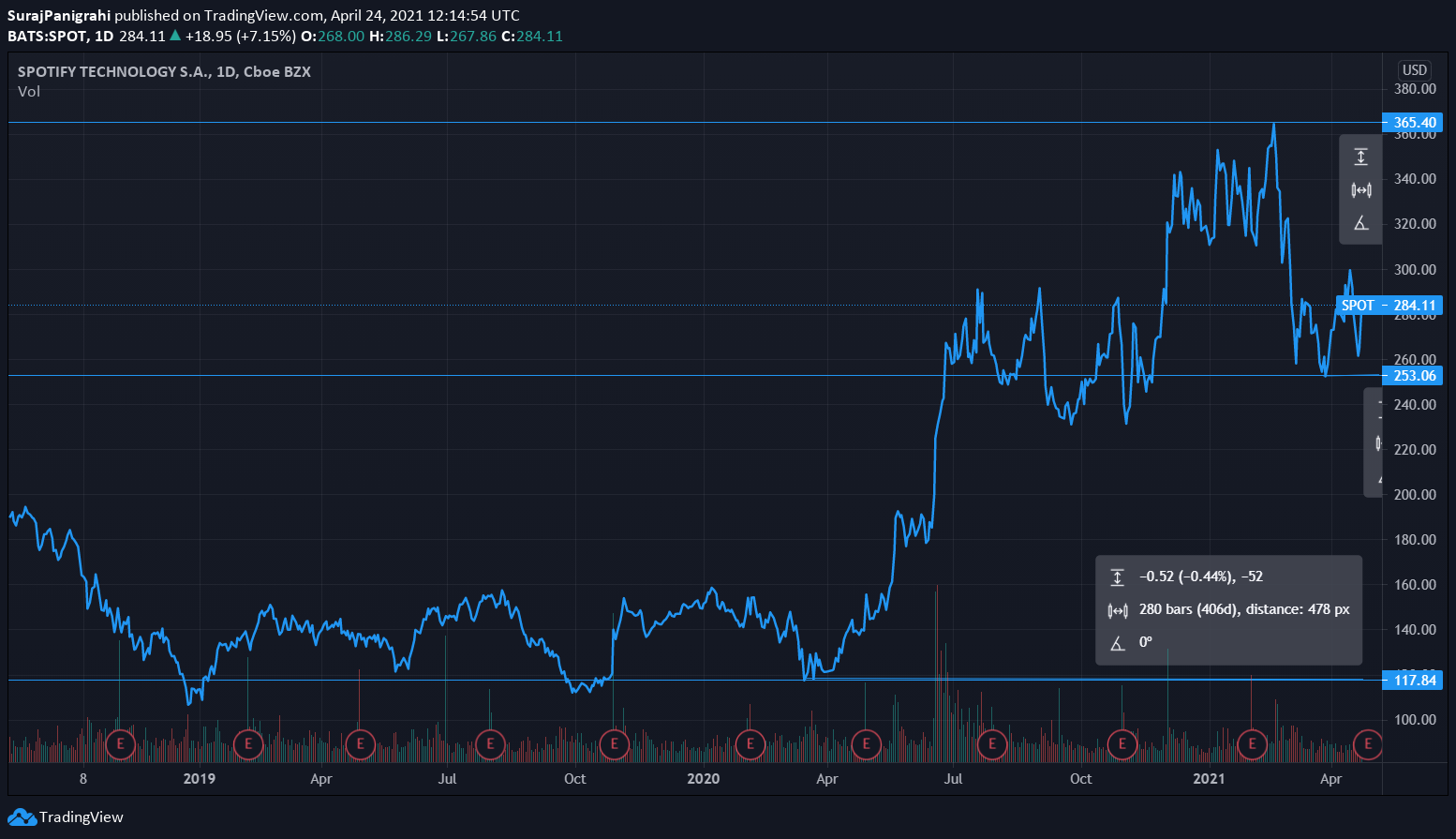Click the SurajPanigrahi author name

59,16
